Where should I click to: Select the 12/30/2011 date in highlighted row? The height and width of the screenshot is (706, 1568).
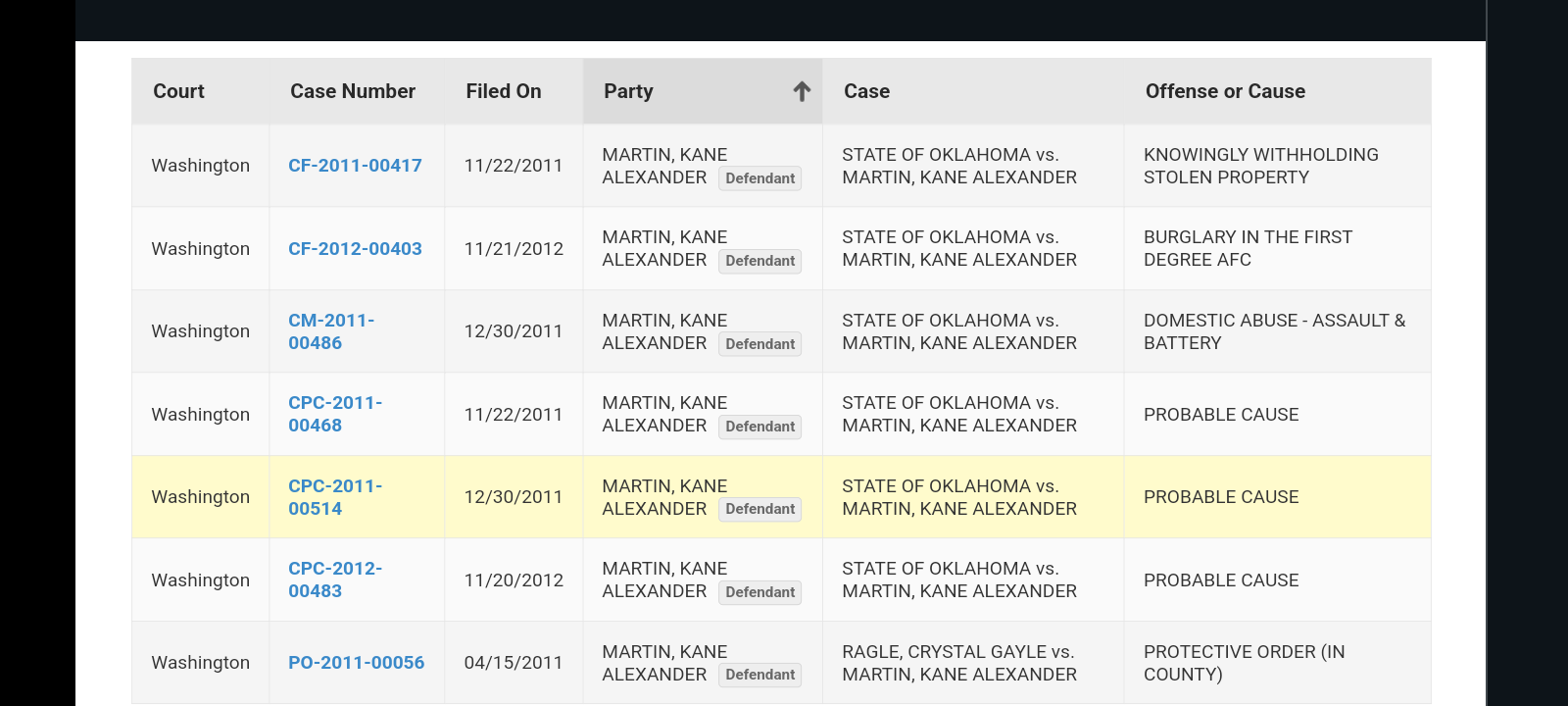(x=514, y=497)
